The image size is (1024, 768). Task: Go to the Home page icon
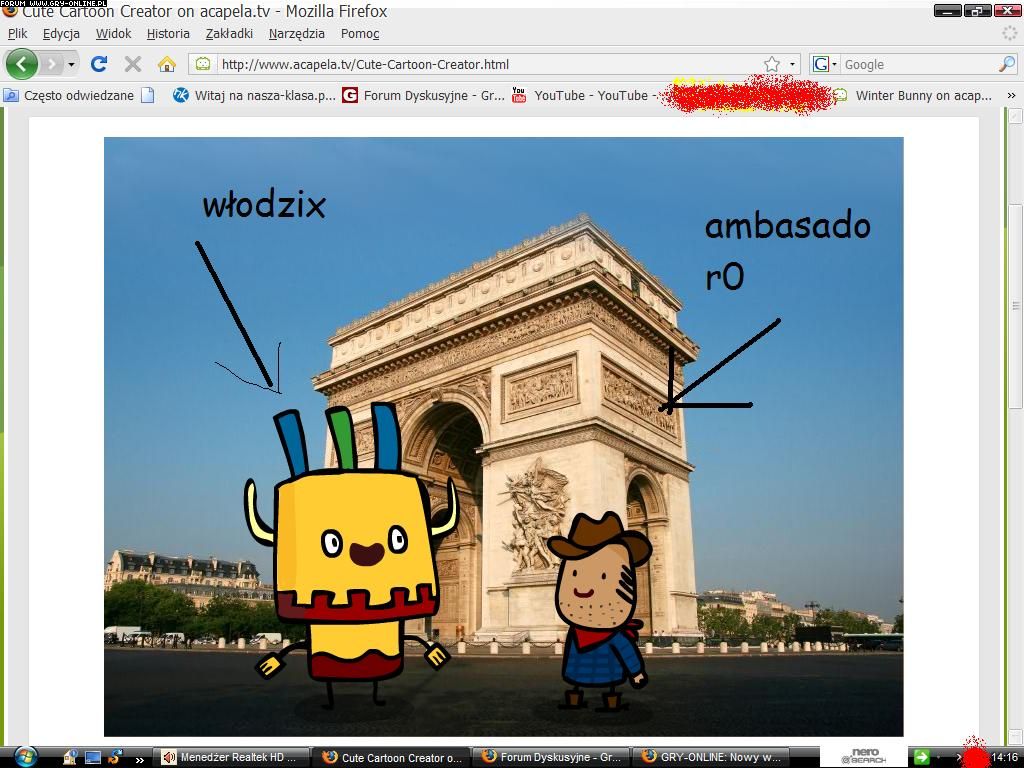(x=167, y=64)
